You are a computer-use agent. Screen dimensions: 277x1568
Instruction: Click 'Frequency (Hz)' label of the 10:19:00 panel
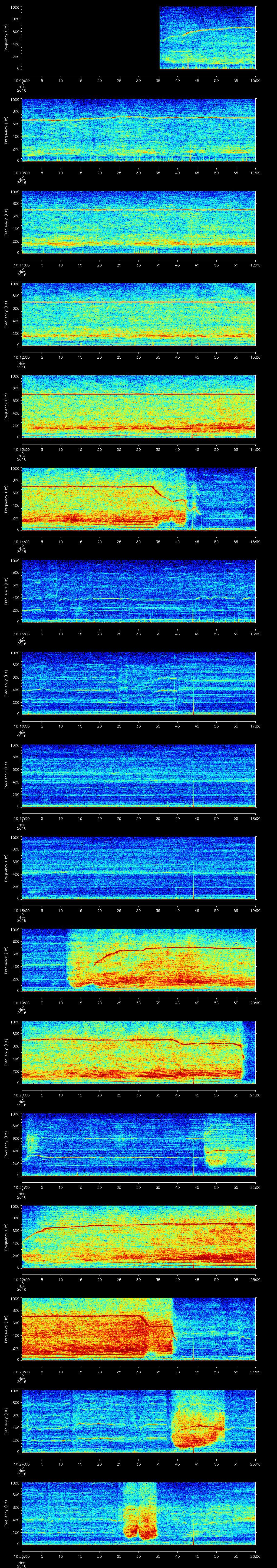click(x=7, y=960)
